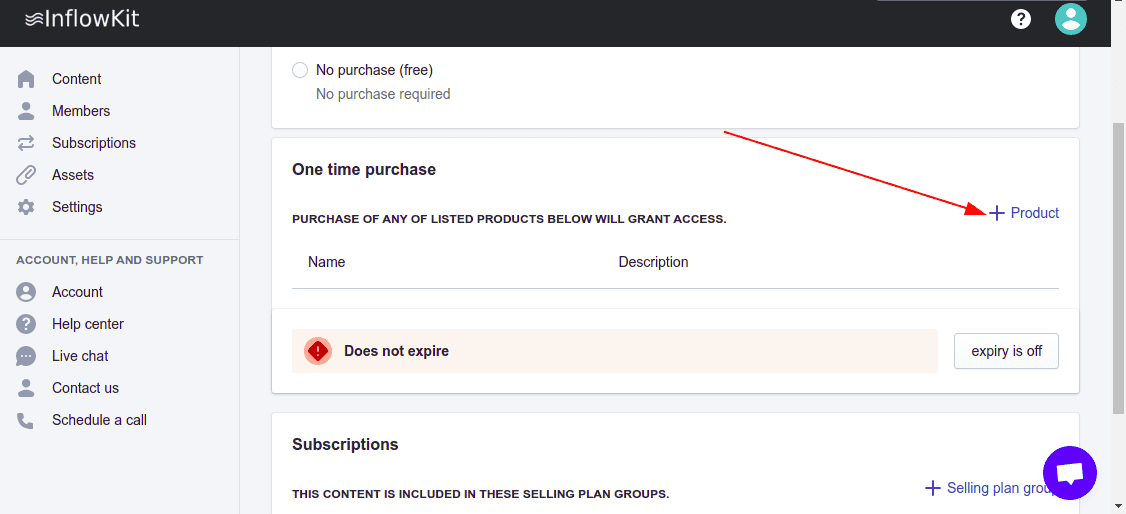Open help via top-bar question mark icon
Screen dimensions: 1126x514
click(1021, 19)
